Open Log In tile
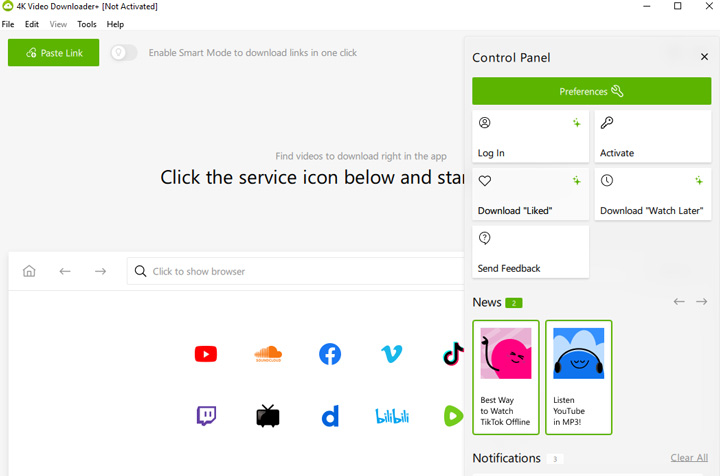This screenshot has width=720, height=476. pos(530,136)
